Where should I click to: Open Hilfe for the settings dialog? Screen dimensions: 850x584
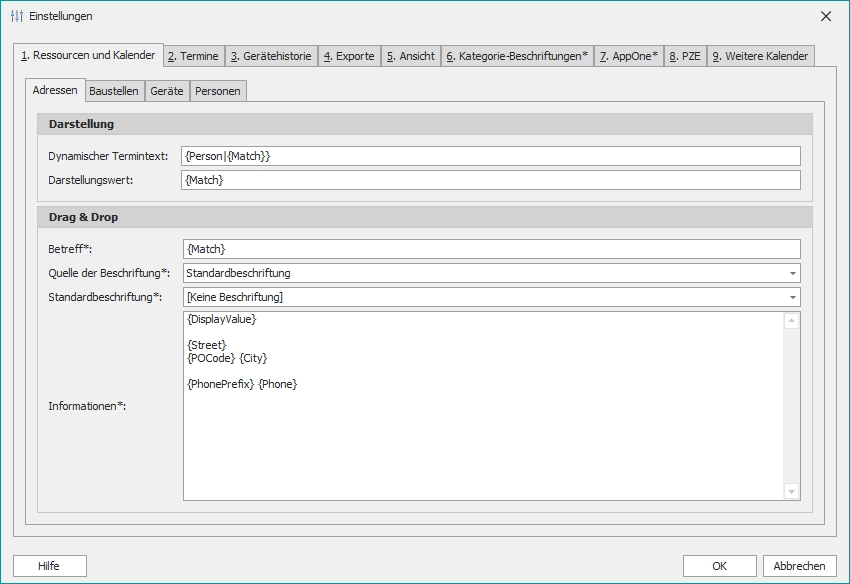coord(47,565)
